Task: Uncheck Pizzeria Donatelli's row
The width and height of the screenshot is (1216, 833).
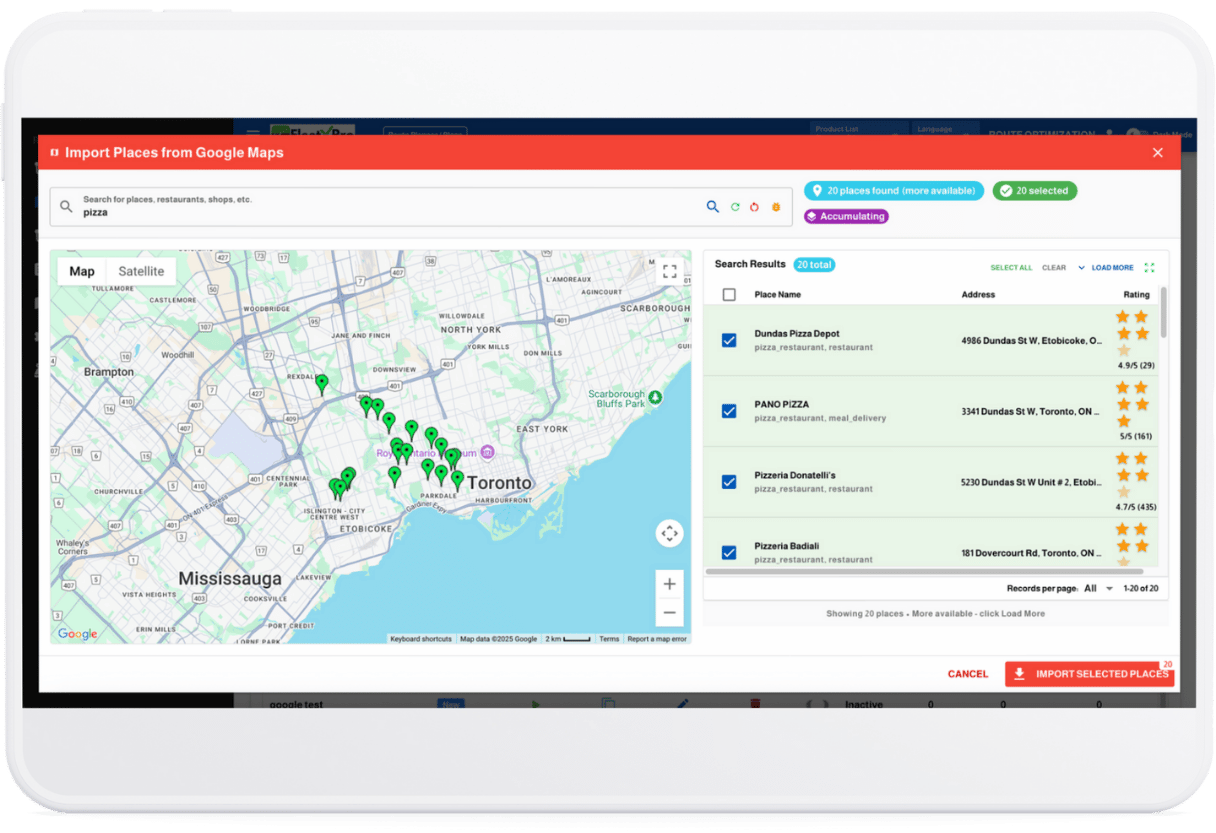Action: (729, 482)
